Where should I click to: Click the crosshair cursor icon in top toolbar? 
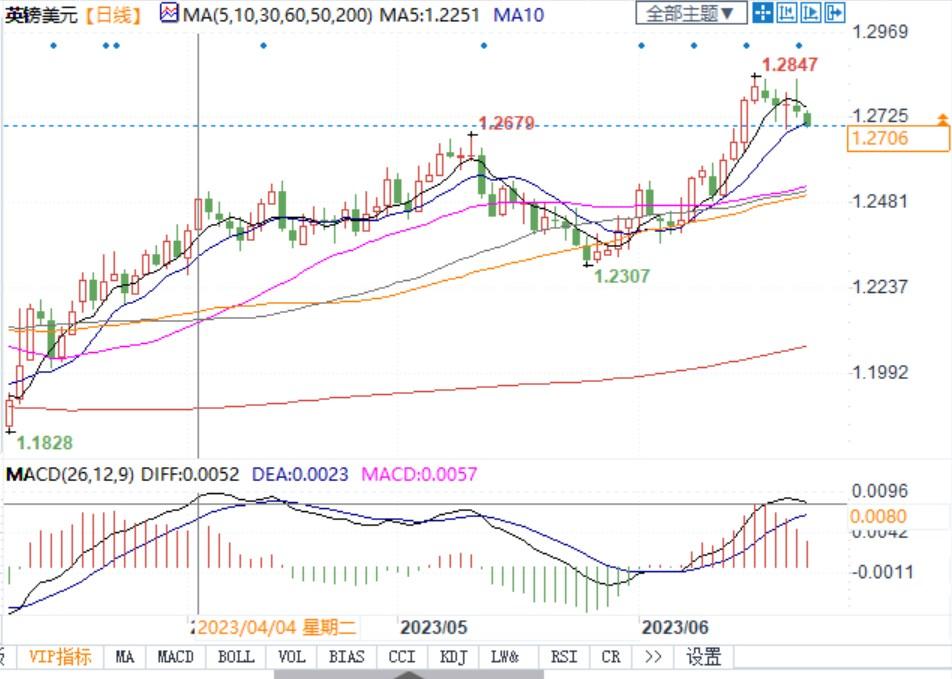763,13
